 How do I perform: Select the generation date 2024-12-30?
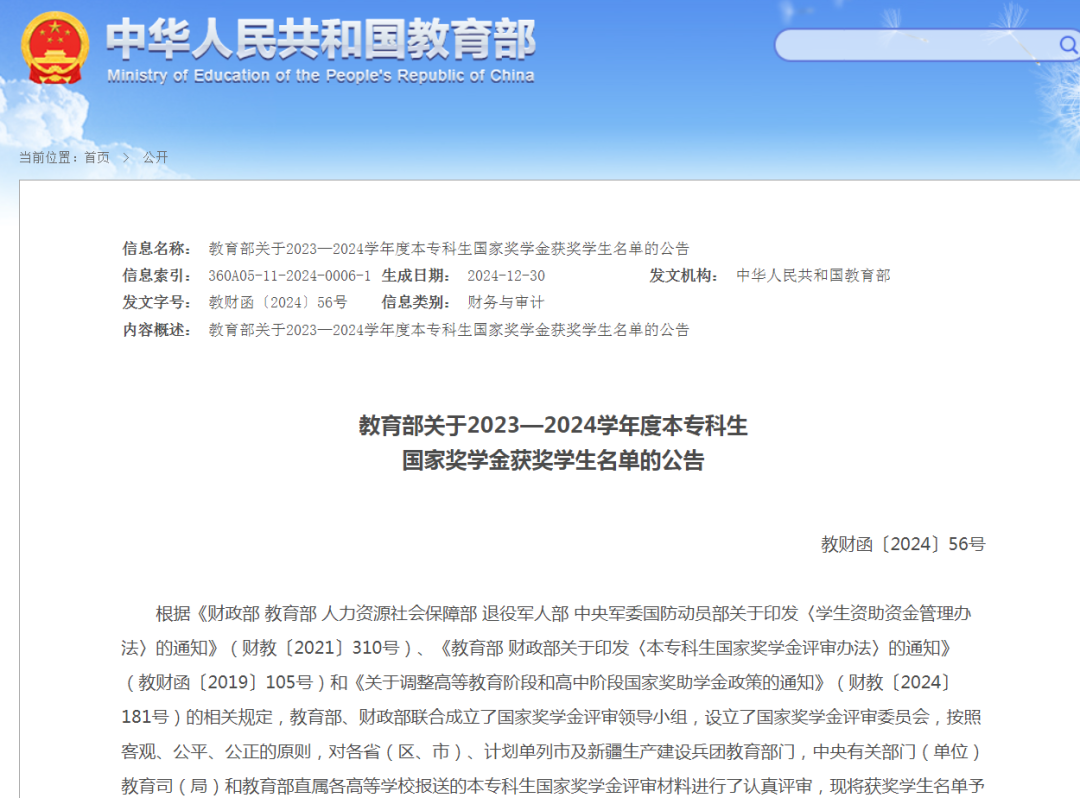[x=506, y=276]
